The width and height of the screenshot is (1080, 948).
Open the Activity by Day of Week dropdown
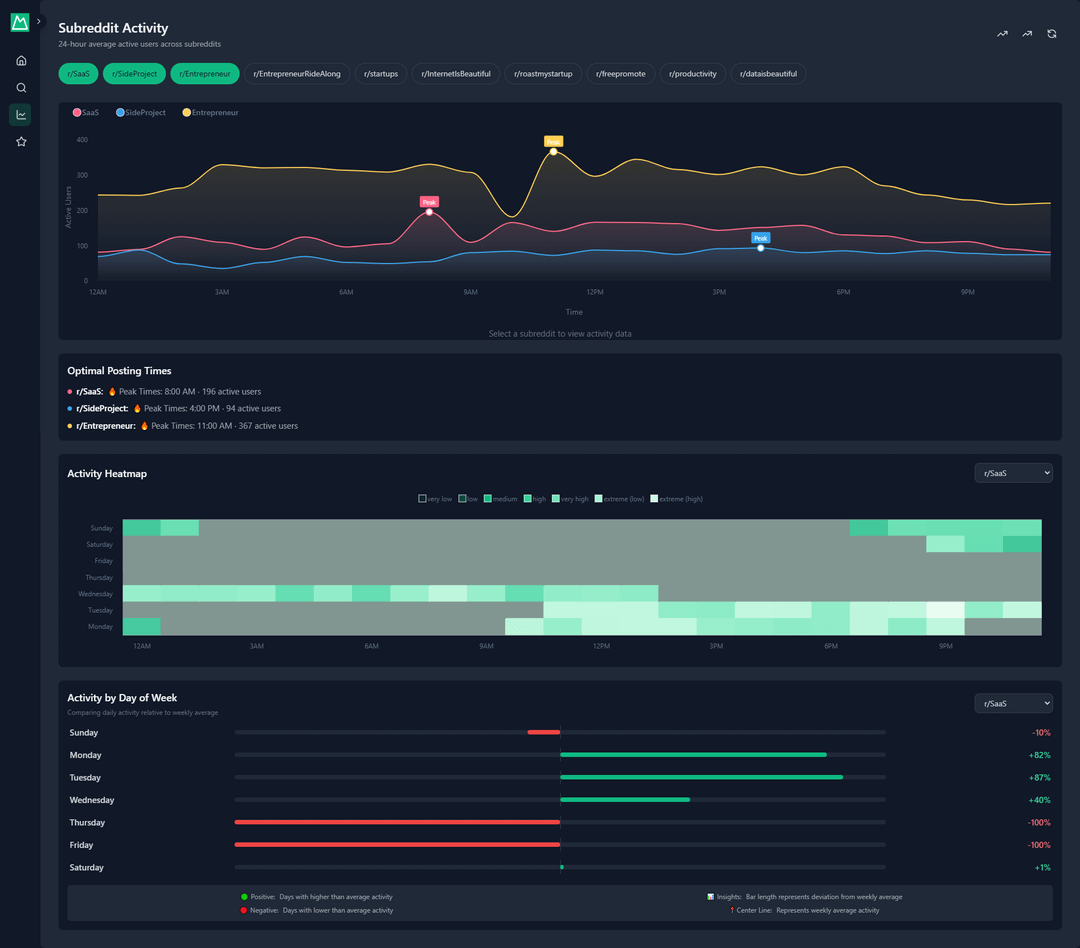(x=1013, y=704)
